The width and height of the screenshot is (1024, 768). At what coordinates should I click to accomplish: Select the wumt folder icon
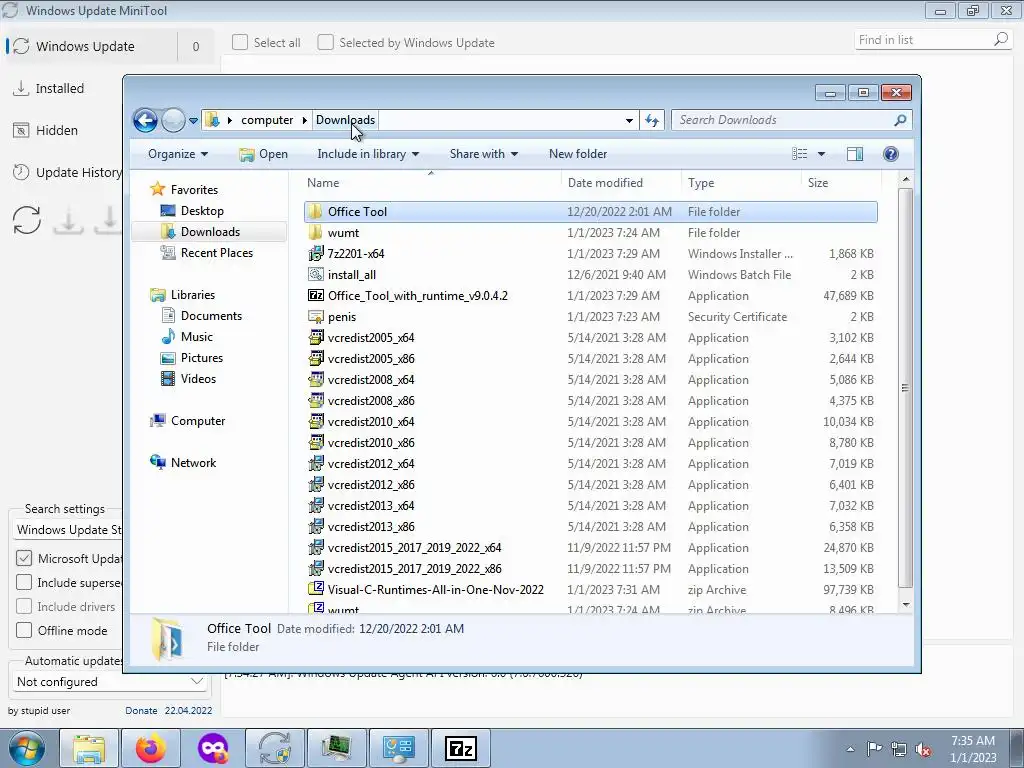(315, 232)
